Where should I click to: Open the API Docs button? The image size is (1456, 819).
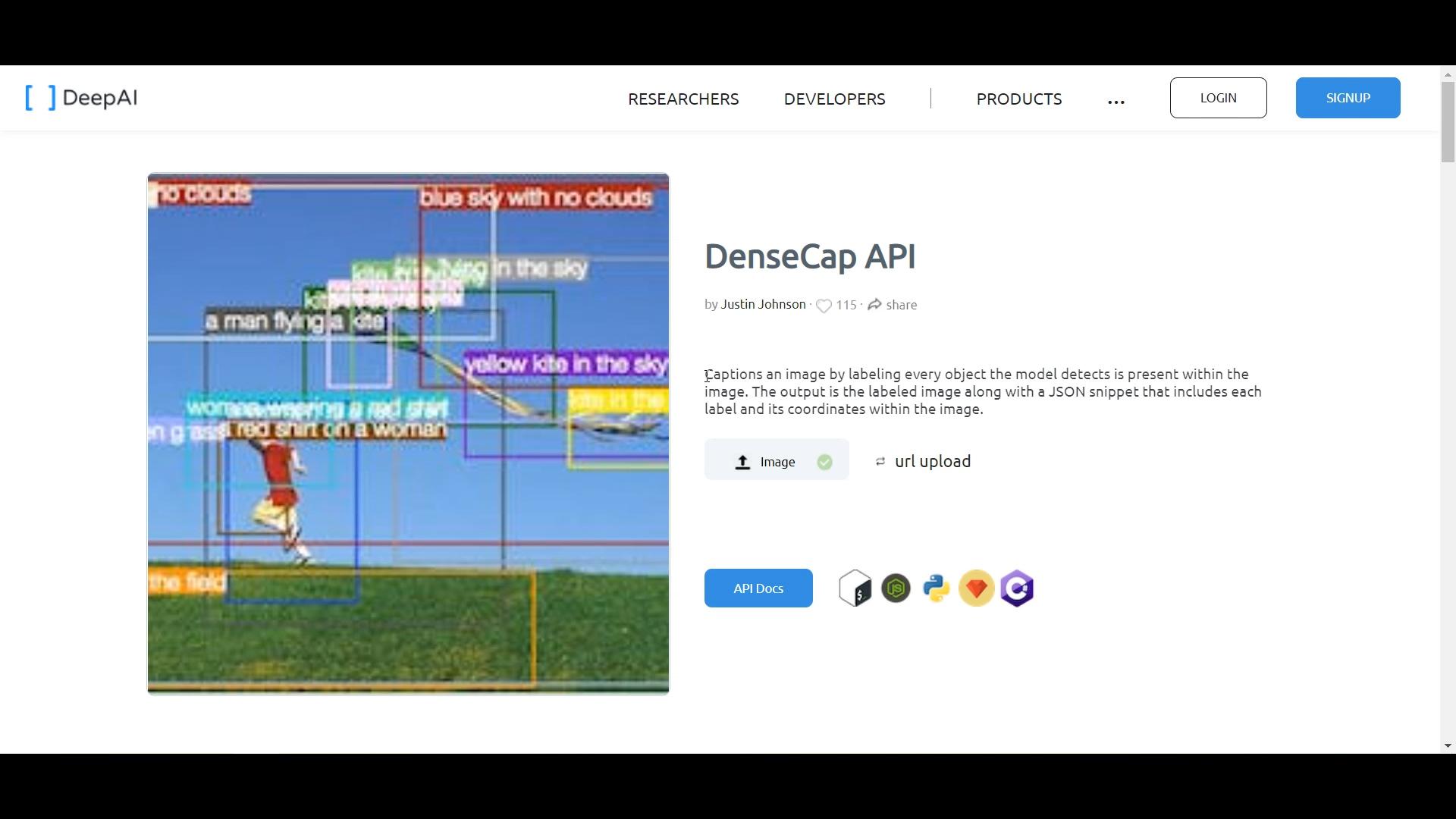[x=758, y=588]
